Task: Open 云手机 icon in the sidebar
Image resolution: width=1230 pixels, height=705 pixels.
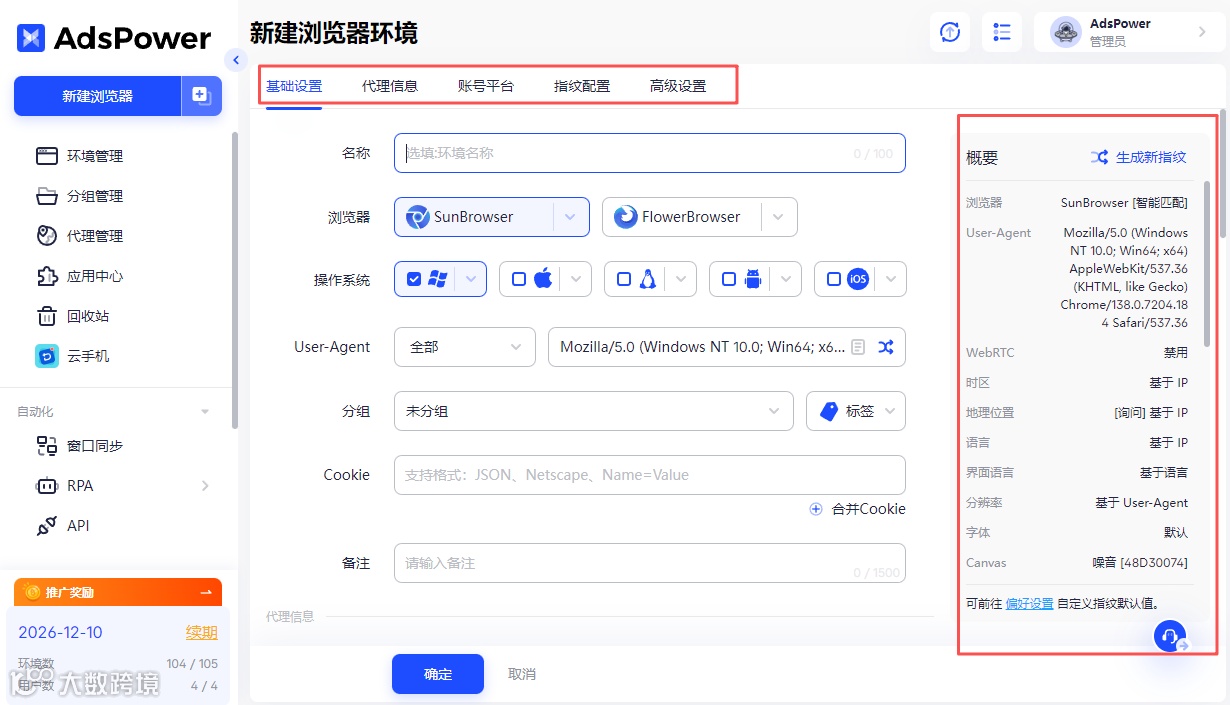Action: click(x=47, y=356)
